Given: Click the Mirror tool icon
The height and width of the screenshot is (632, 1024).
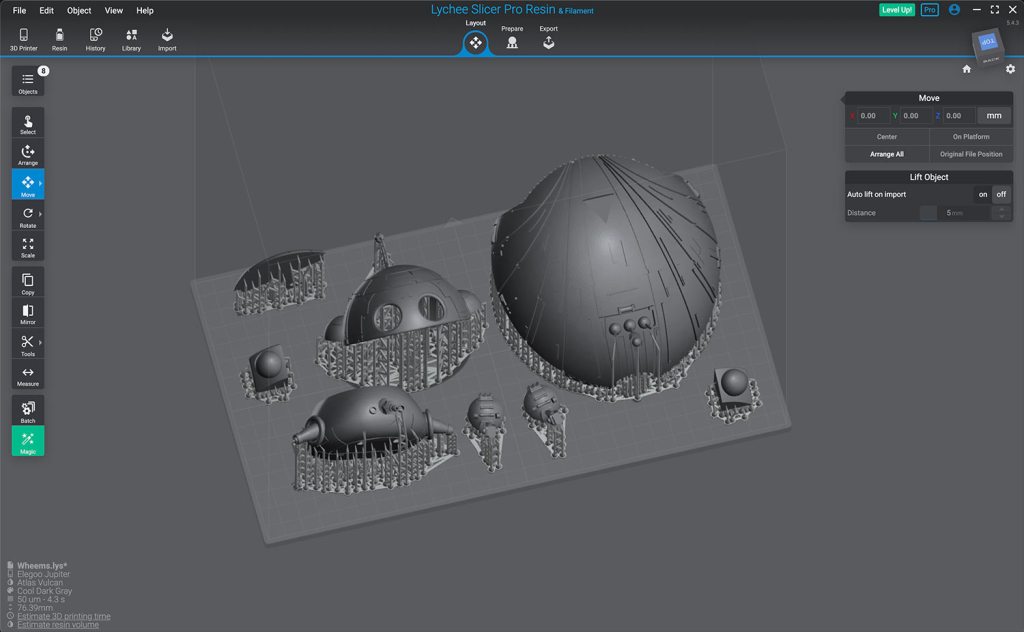Looking at the screenshot, I should 28,314.
